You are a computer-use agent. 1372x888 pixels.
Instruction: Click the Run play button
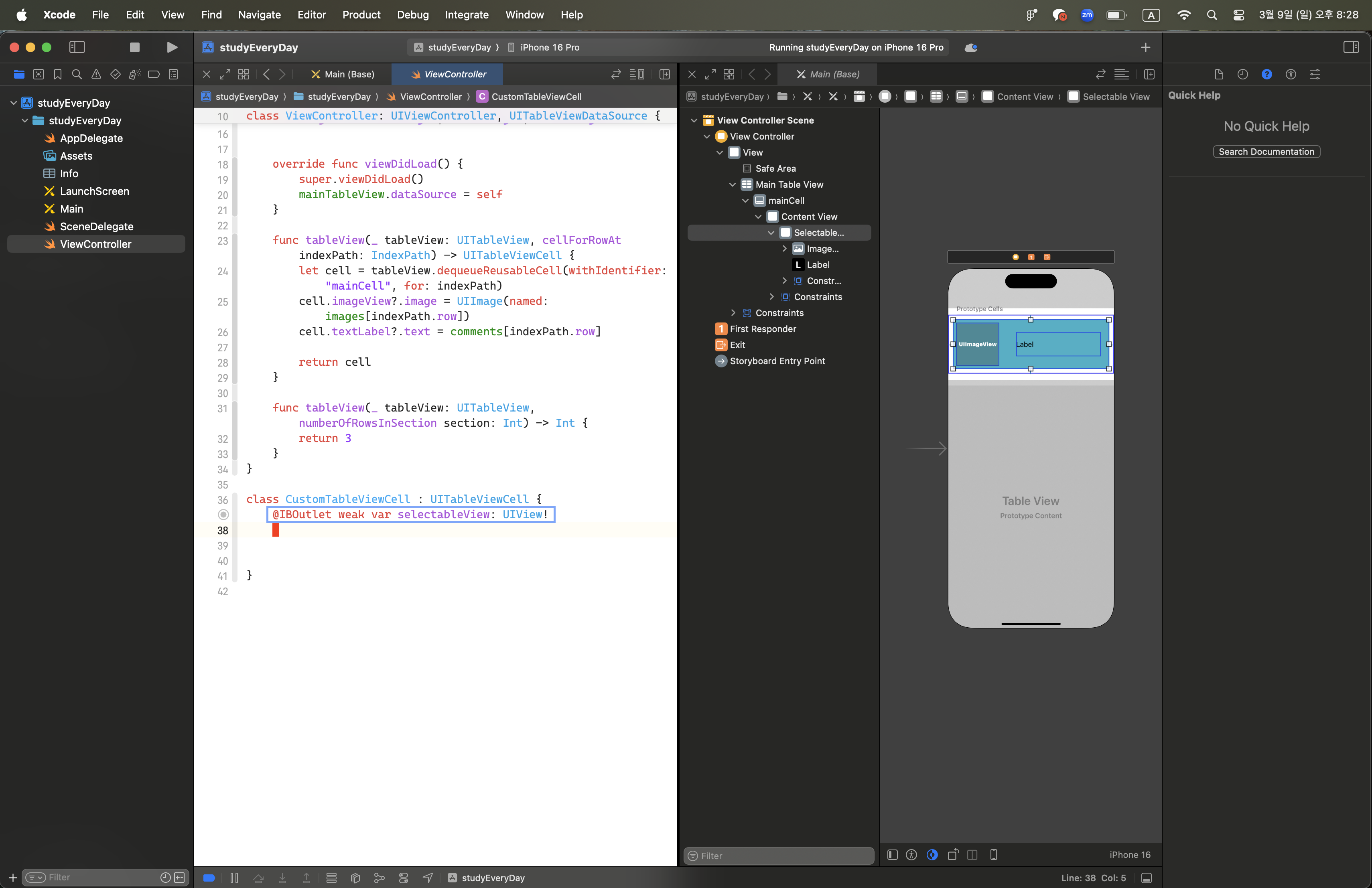coord(172,47)
